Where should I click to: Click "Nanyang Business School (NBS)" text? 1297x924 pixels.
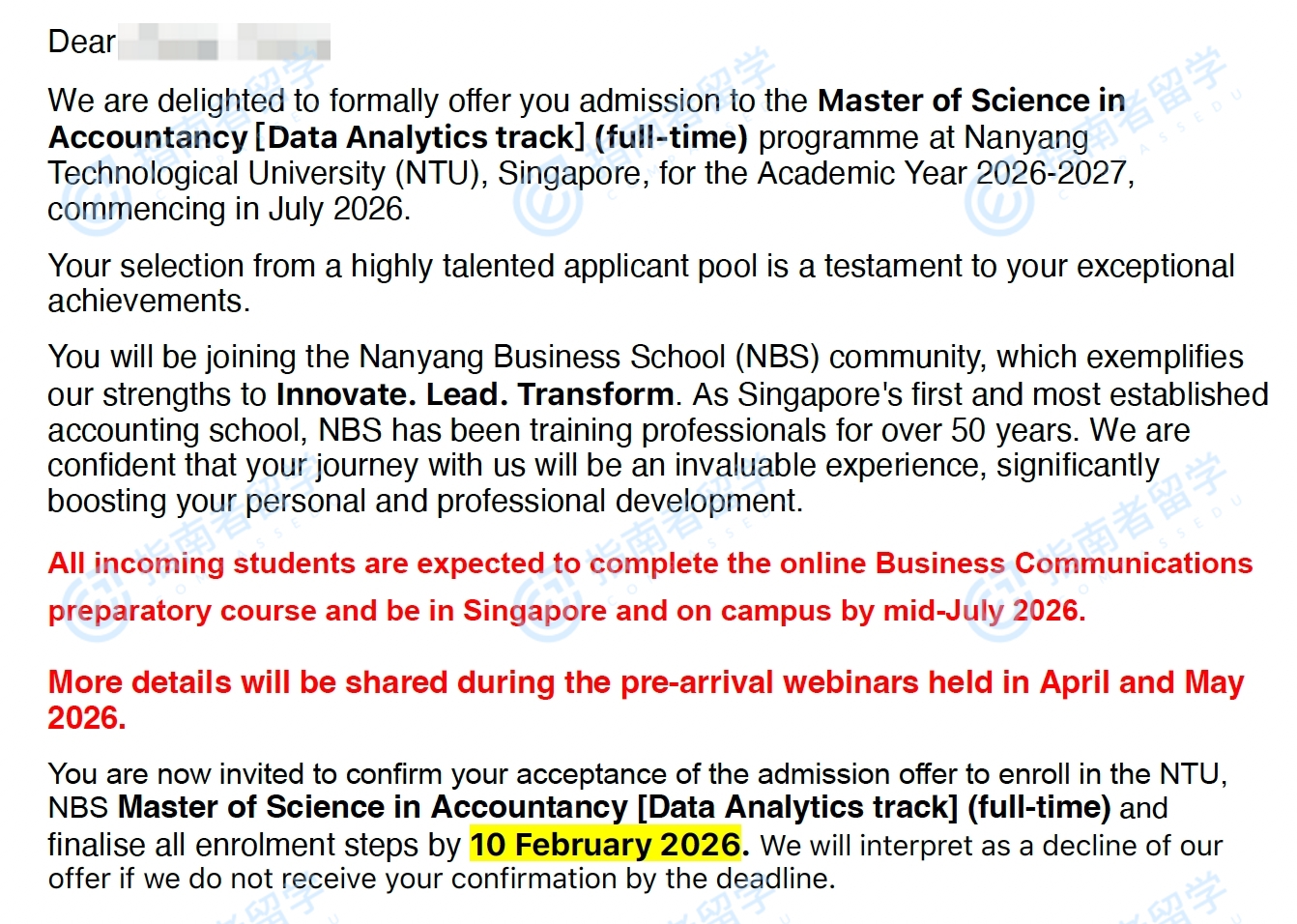[589, 357]
